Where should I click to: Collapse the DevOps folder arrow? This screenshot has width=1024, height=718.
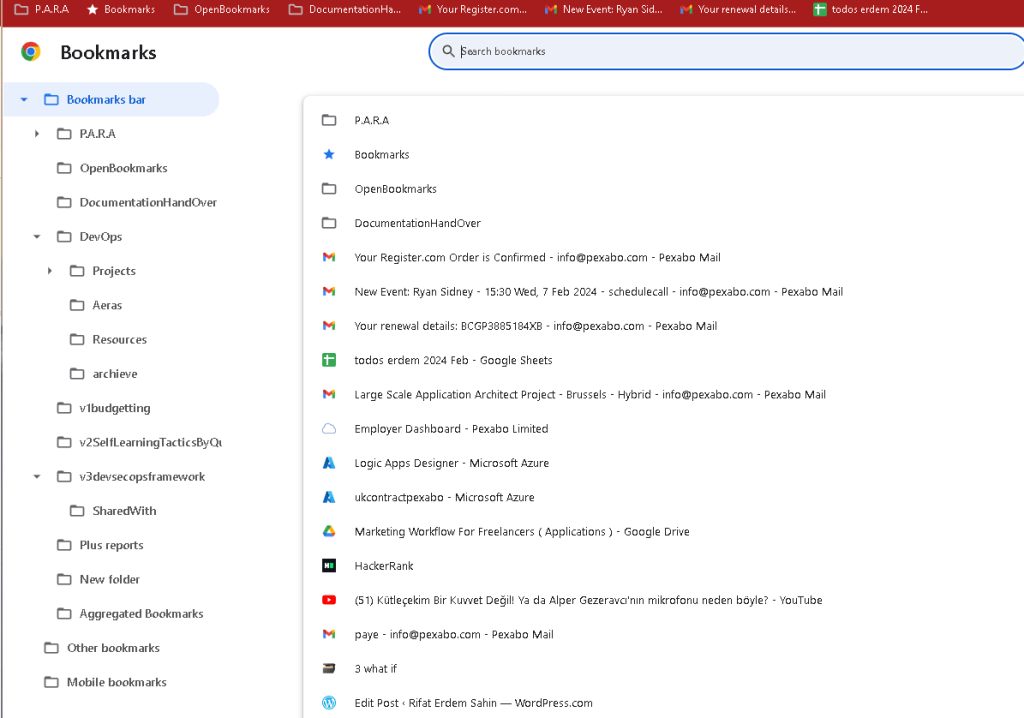[x=37, y=237]
